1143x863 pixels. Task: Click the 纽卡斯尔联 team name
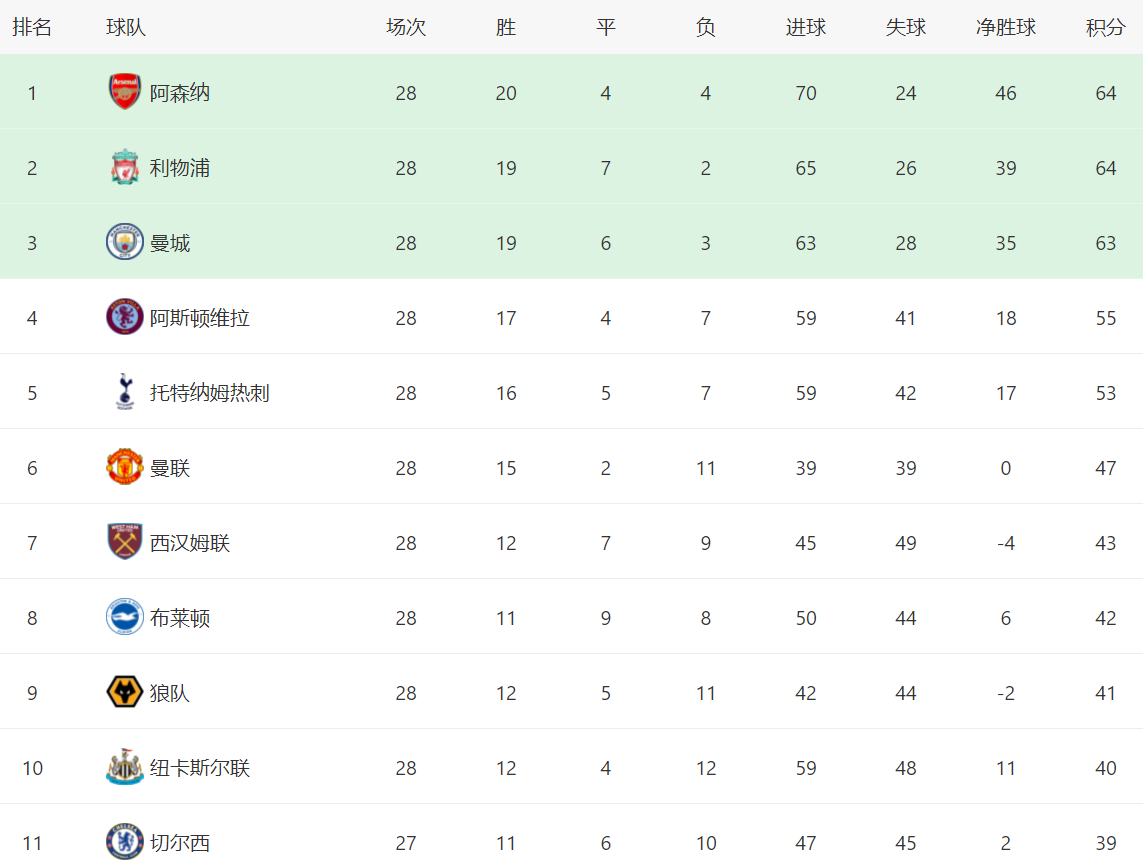tap(200, 768)
